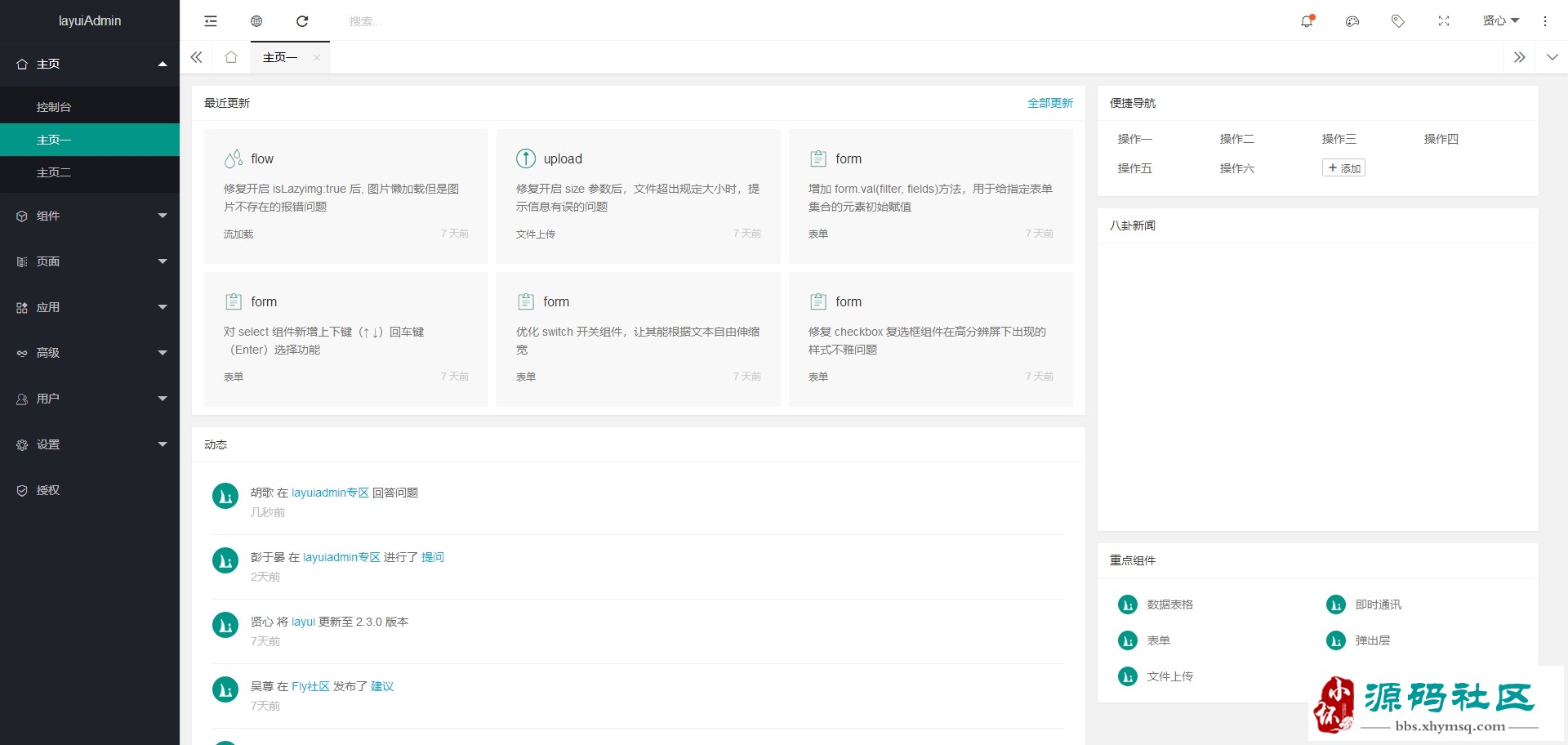Click the 即时通讯 component icon
The width and height of the screenshot is (1568, 745).
pyautogui.click(x=1336, y=604)
